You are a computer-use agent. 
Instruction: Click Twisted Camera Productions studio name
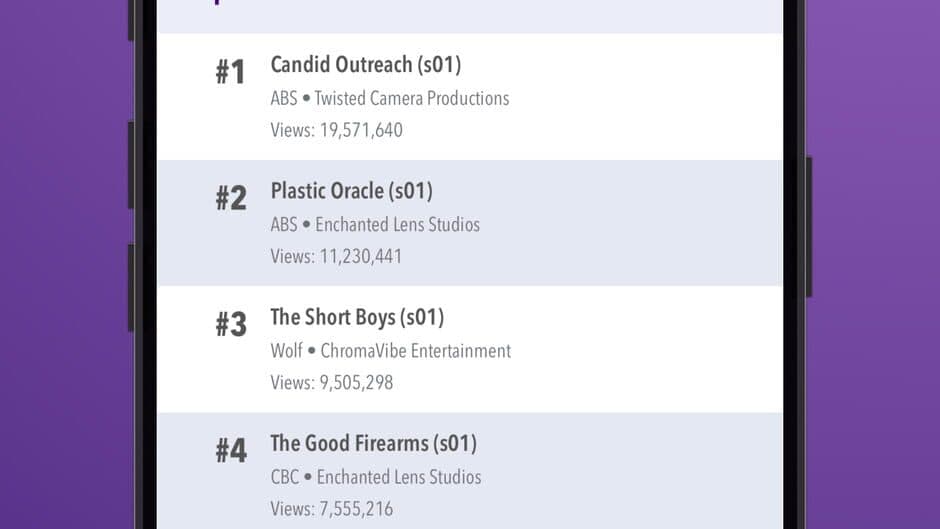click(411, 98)
